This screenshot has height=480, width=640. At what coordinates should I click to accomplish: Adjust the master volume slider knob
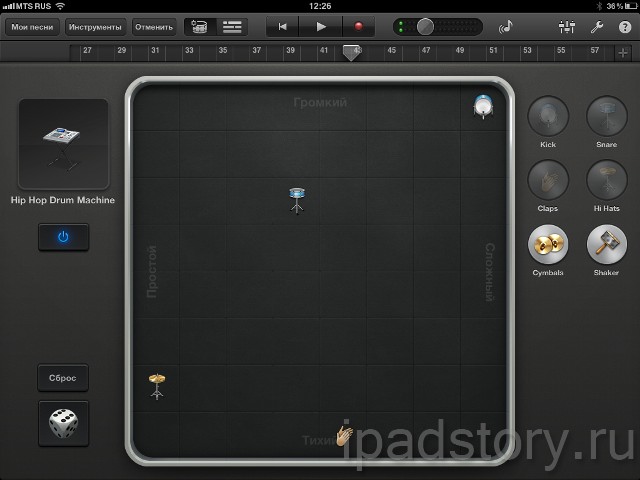[x=425, y=27]
